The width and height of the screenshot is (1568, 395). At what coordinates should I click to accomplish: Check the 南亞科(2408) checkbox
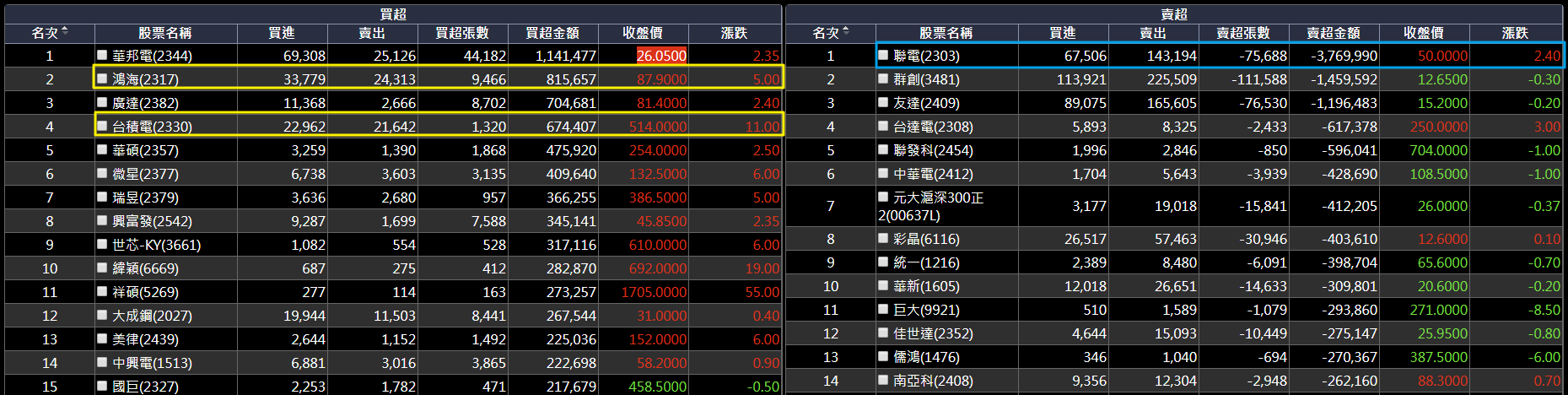883,379
